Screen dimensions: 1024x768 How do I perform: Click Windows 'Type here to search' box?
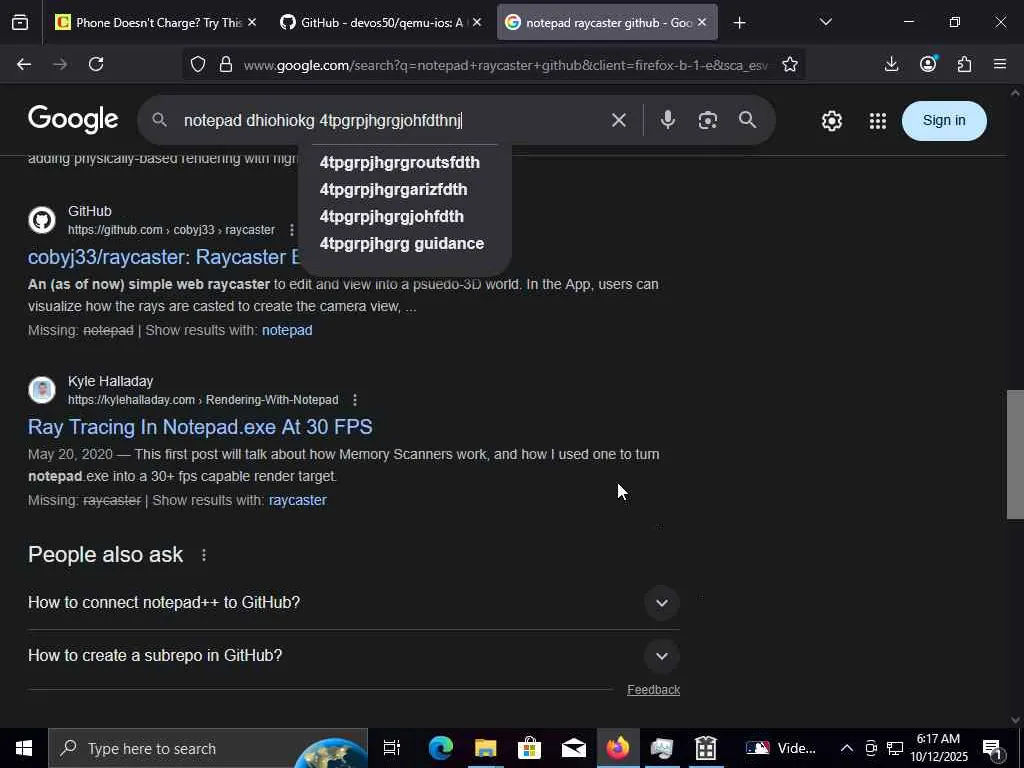coord(208,748)
